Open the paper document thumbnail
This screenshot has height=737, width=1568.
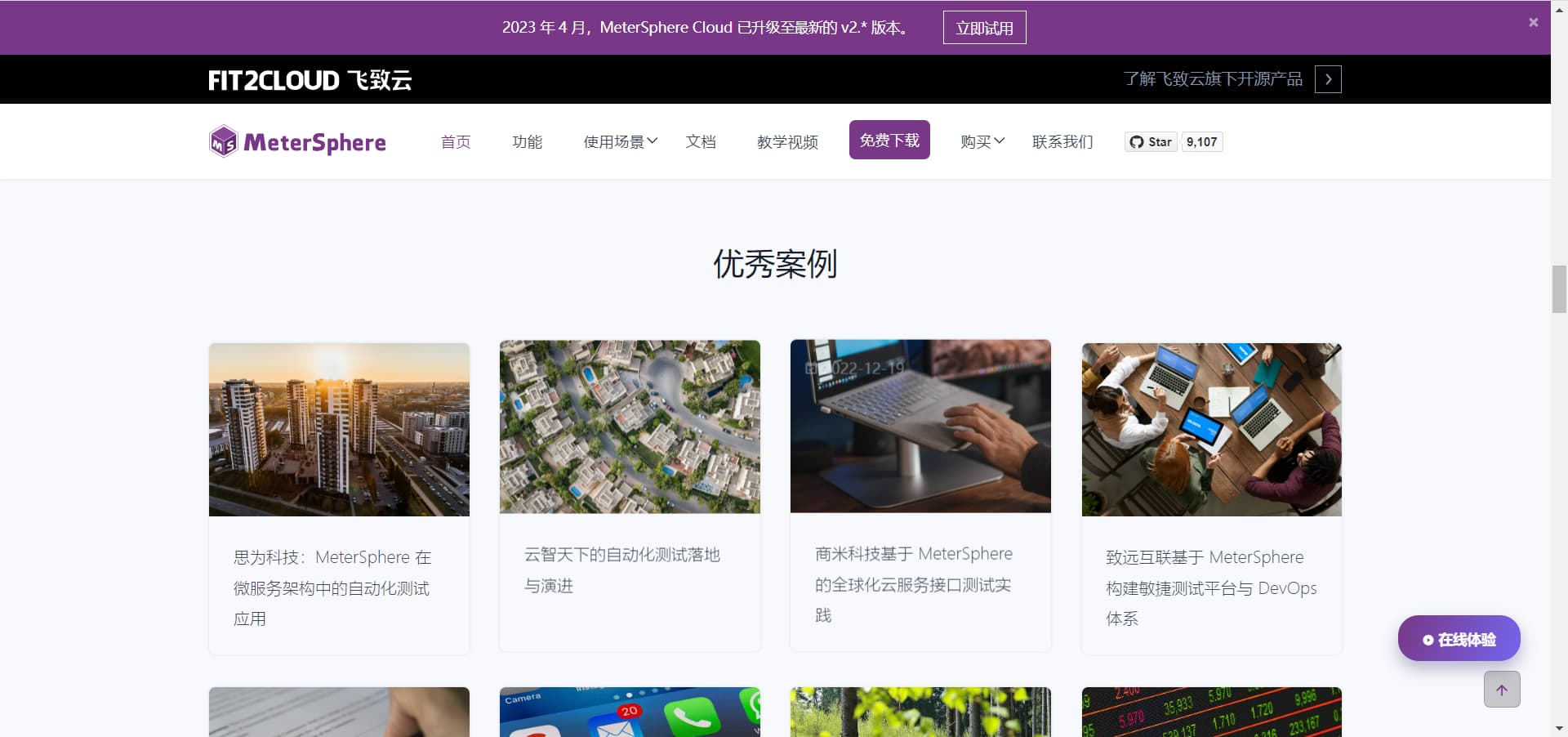coord(339,712)
